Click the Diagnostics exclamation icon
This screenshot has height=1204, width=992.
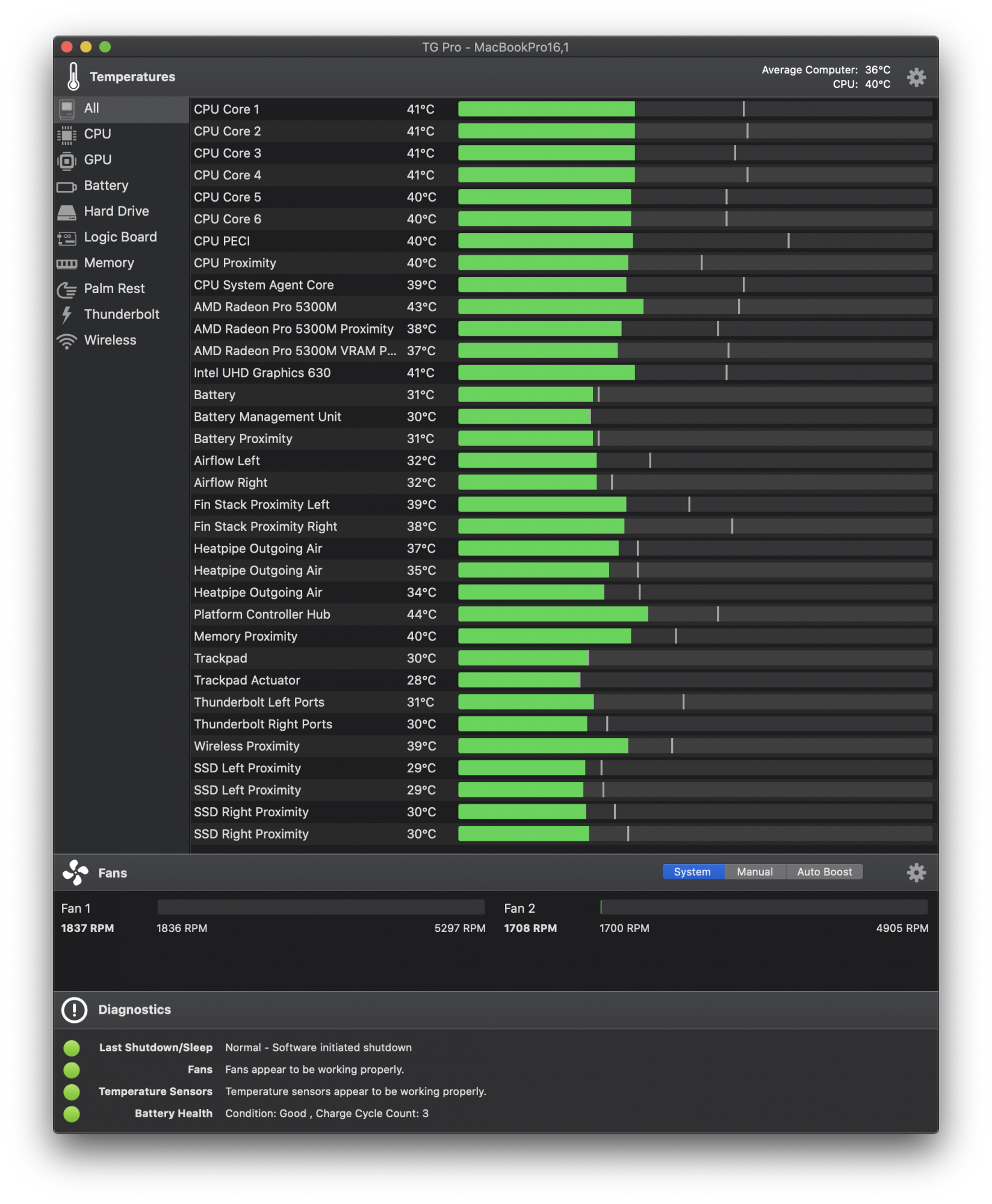coord(75,1010)
